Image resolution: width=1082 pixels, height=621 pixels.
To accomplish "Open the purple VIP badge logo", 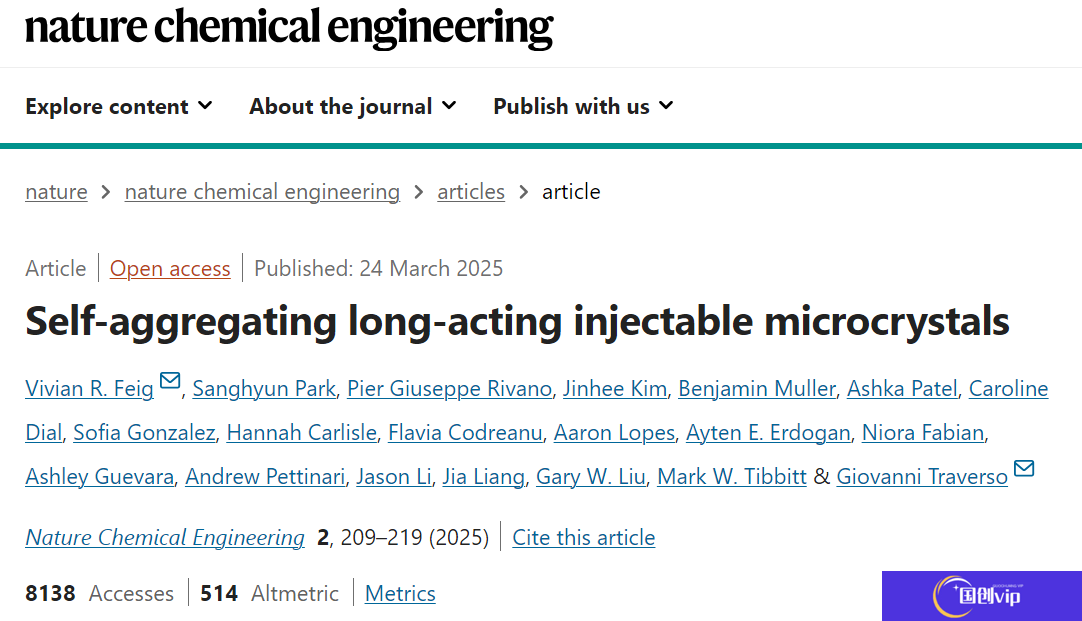I will pyautogui.click(x=981, y=595).
